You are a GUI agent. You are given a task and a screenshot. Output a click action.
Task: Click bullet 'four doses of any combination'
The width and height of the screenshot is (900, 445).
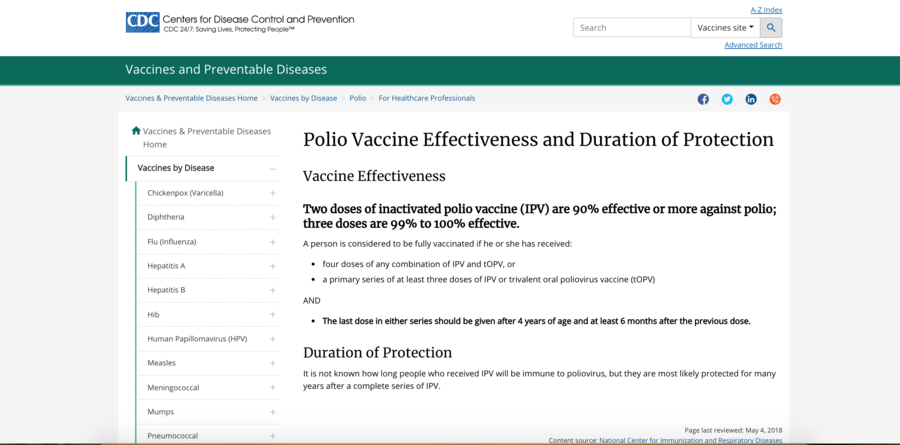click(419, 264)
